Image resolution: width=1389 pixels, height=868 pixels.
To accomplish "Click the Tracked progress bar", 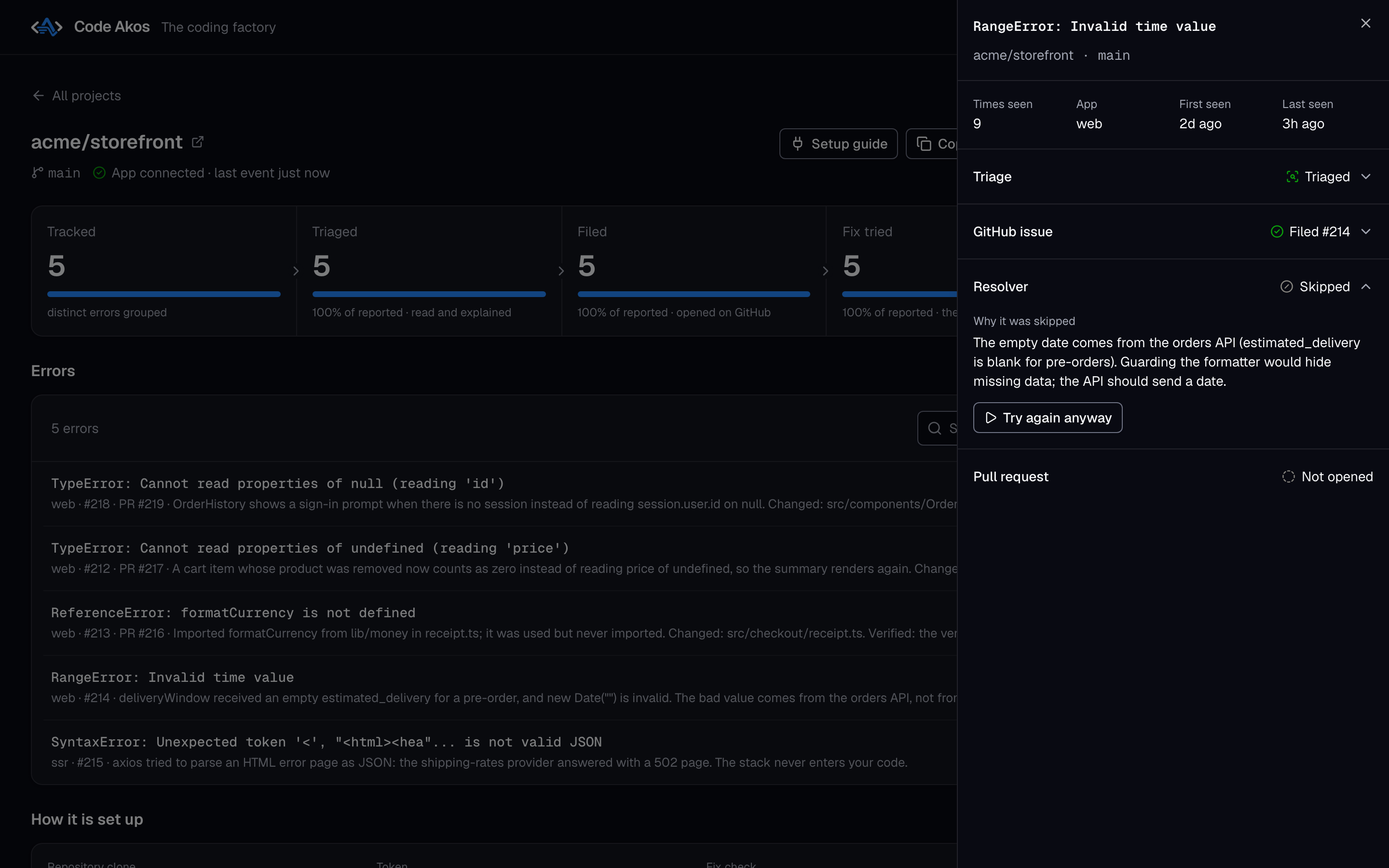I will (163, 295).
